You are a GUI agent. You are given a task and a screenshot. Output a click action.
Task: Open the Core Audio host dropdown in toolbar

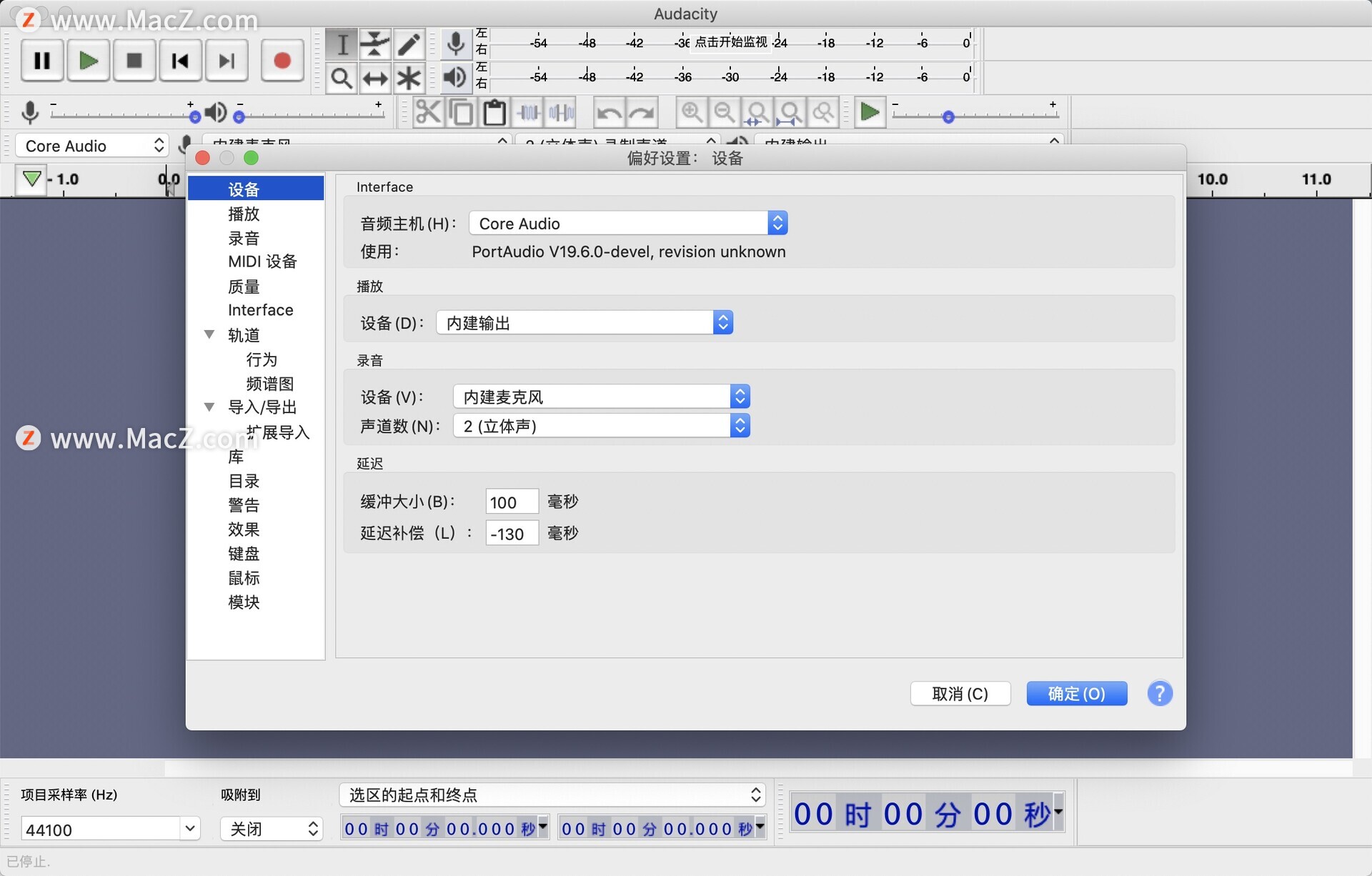click(91, 146)
